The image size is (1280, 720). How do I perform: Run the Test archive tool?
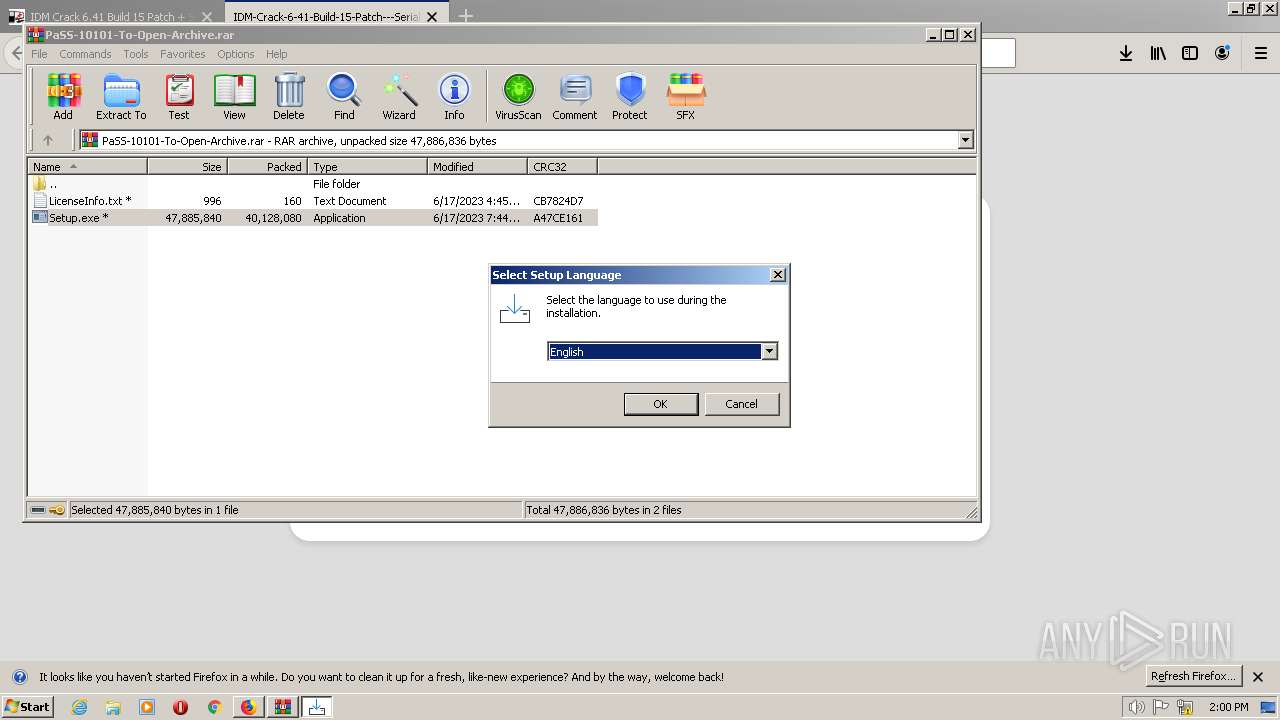(x=179, y=97)
